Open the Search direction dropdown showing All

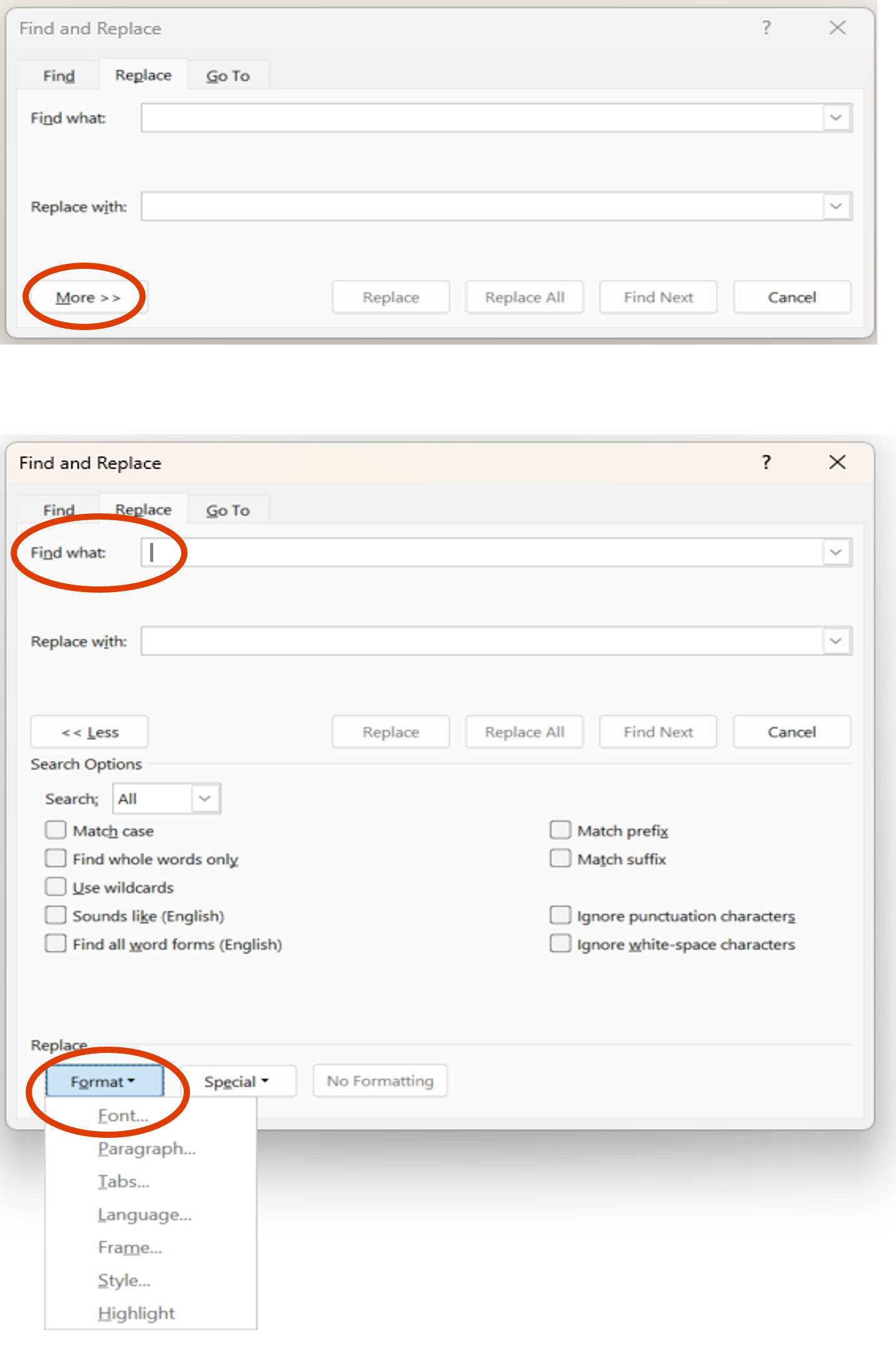coord(166,798)
